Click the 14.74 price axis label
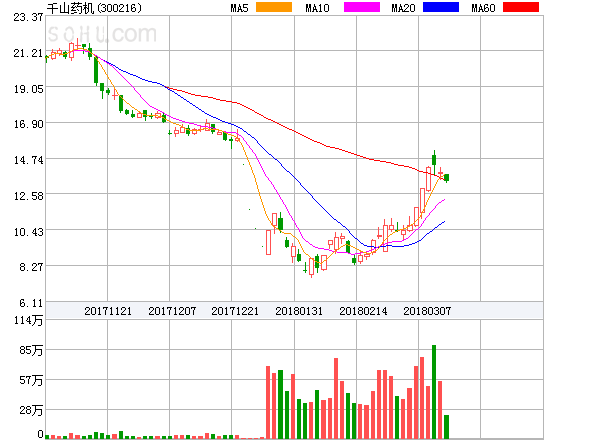 28,160
